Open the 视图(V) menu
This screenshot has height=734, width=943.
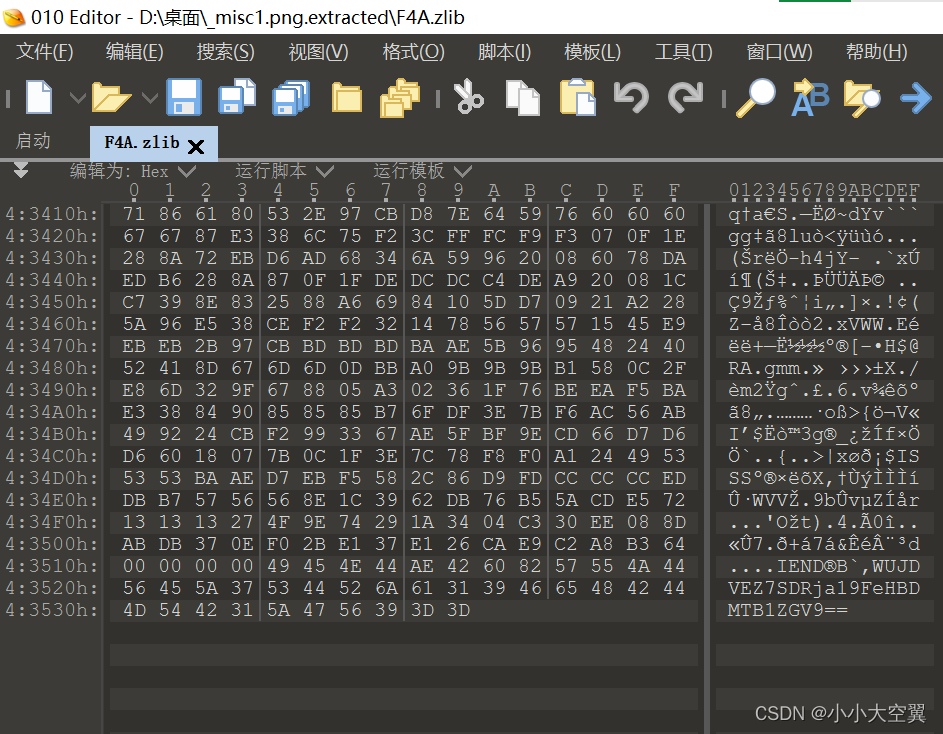318,52
